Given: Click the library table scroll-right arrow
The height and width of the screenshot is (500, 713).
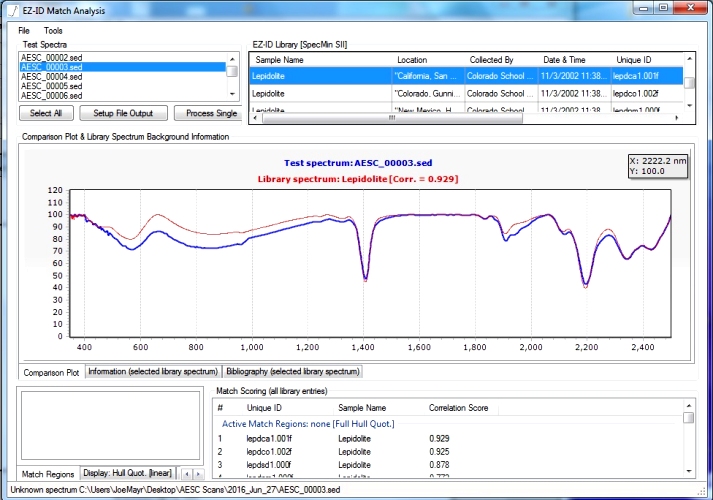Looking at the screenshot, I should (677, 118).
